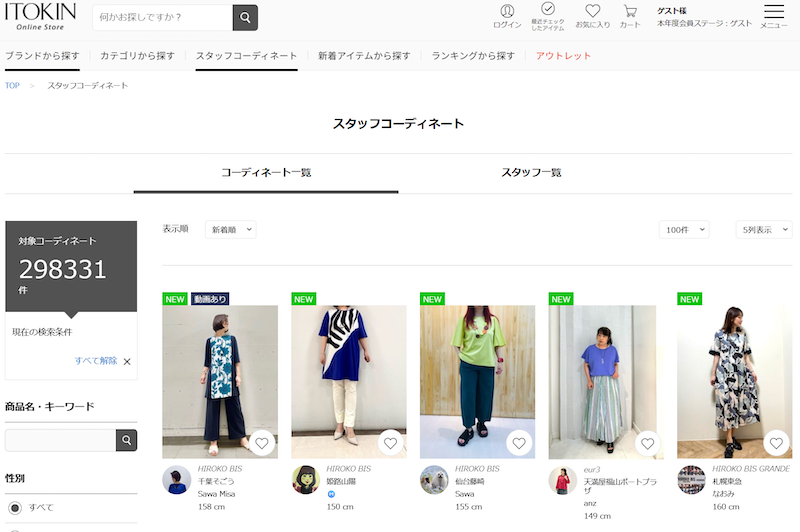This screenshot has height=532, width=800.
Task: Click the なおみ staff avatar
Action: (x=691, y=480)
